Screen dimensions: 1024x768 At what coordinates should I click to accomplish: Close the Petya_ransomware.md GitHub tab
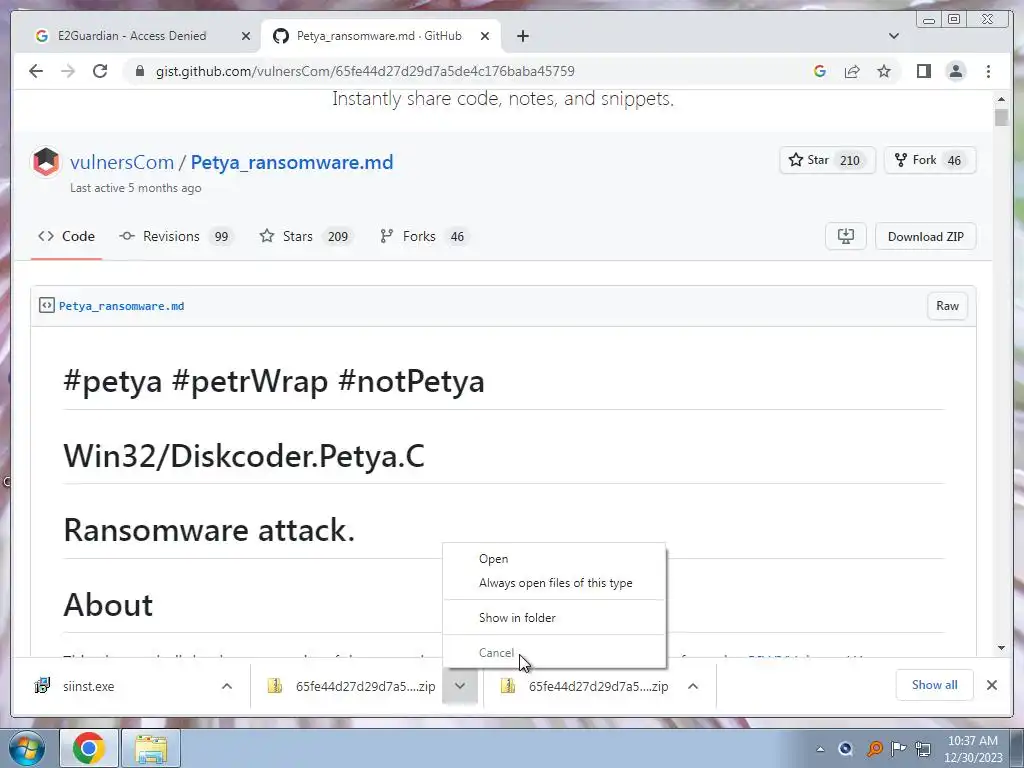click(x=485, y=36)
